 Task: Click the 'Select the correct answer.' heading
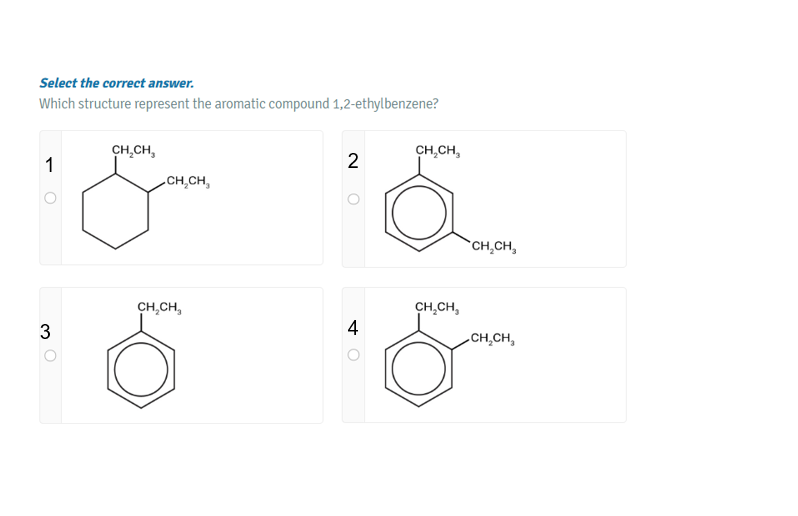[x=116, y=83]
